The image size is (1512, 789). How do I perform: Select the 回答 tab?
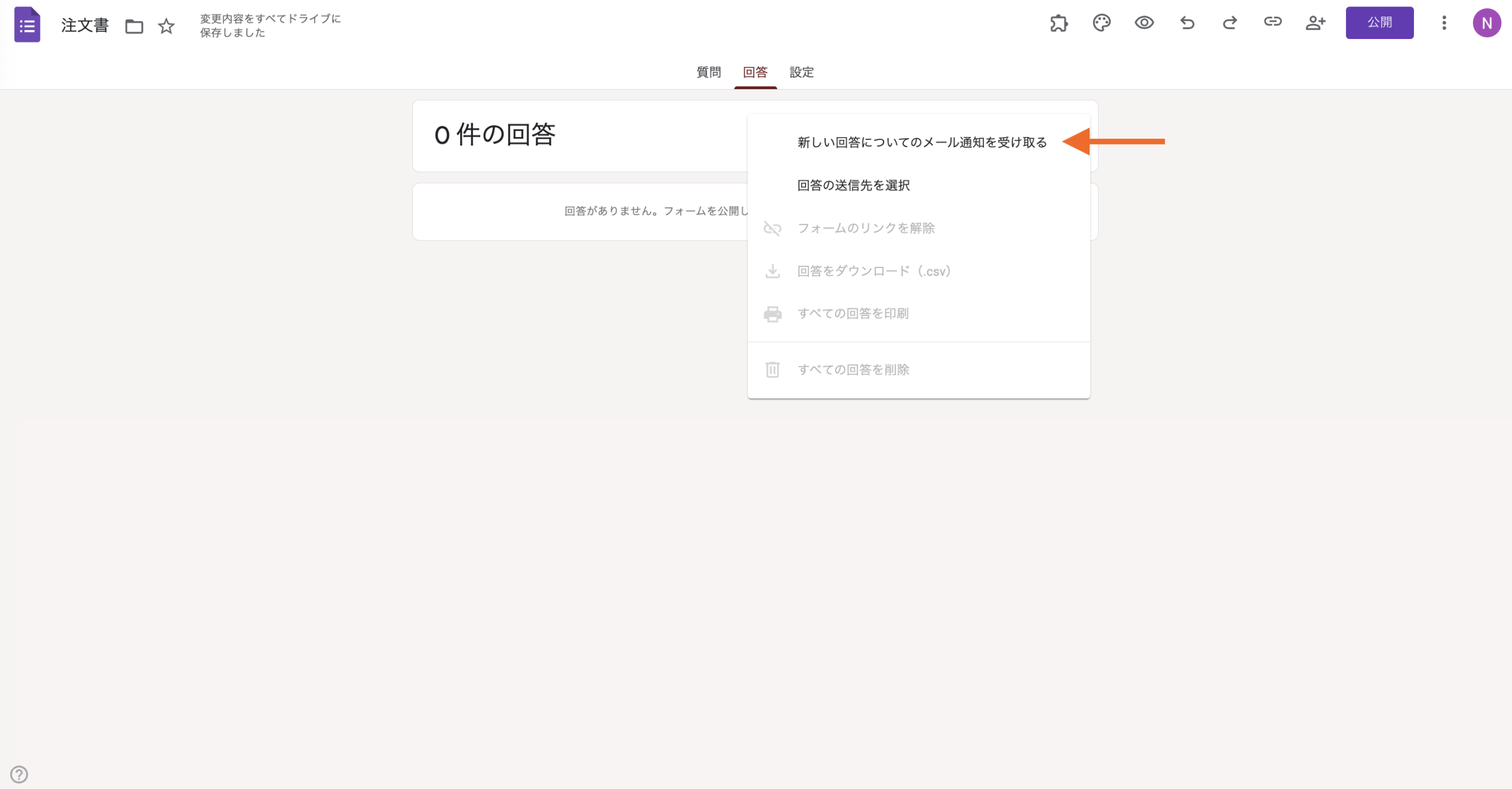[x=755, y=72]
